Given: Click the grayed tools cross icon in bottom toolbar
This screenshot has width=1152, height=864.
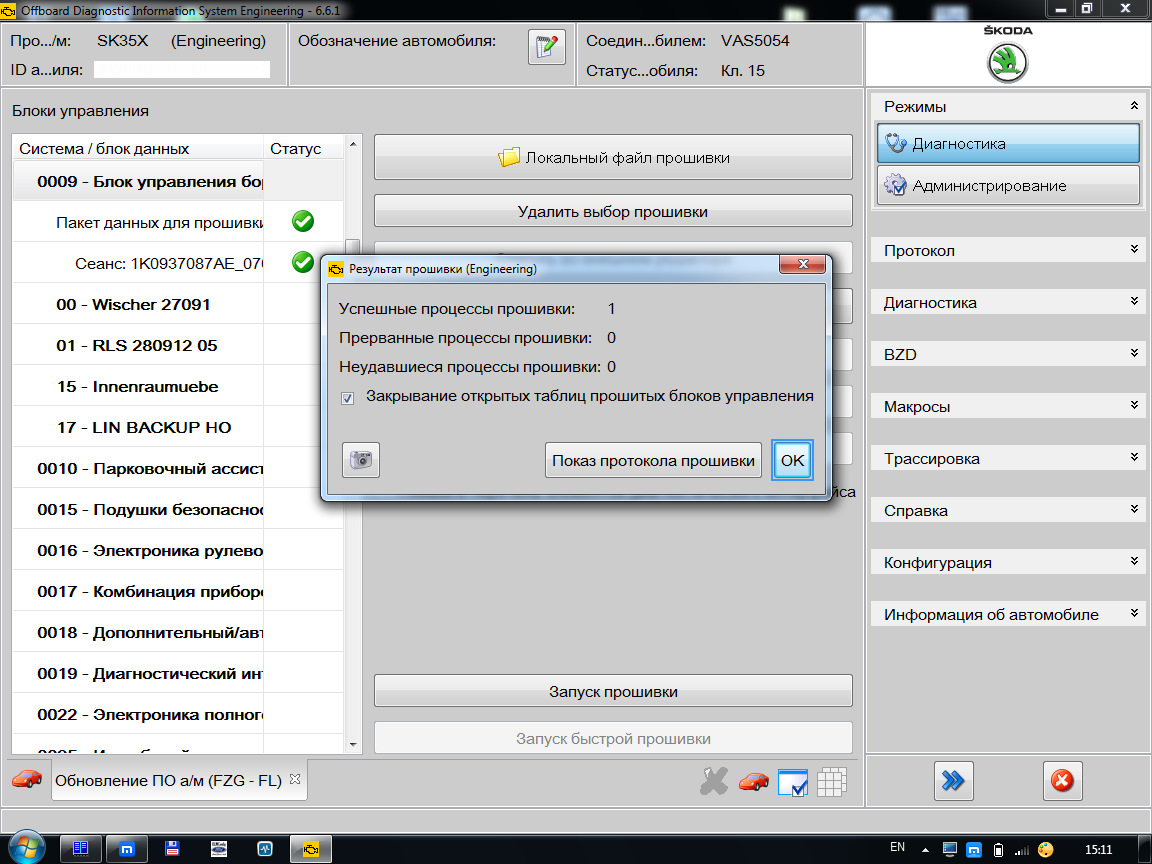Looking at the screenshot, I should click(713, 781).
